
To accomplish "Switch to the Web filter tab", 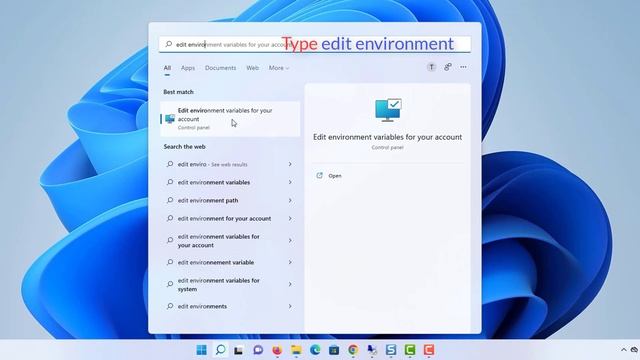I will coord(253,68).
